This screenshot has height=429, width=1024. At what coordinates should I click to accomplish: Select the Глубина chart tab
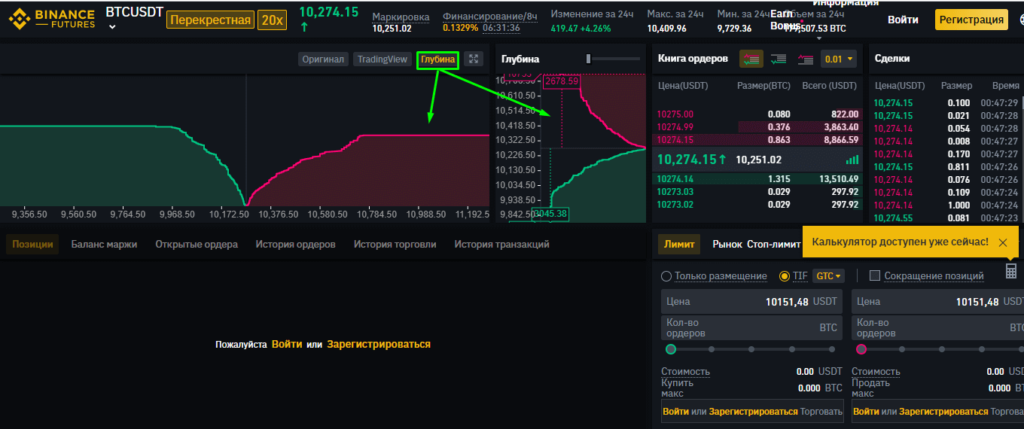coord(438,59)
